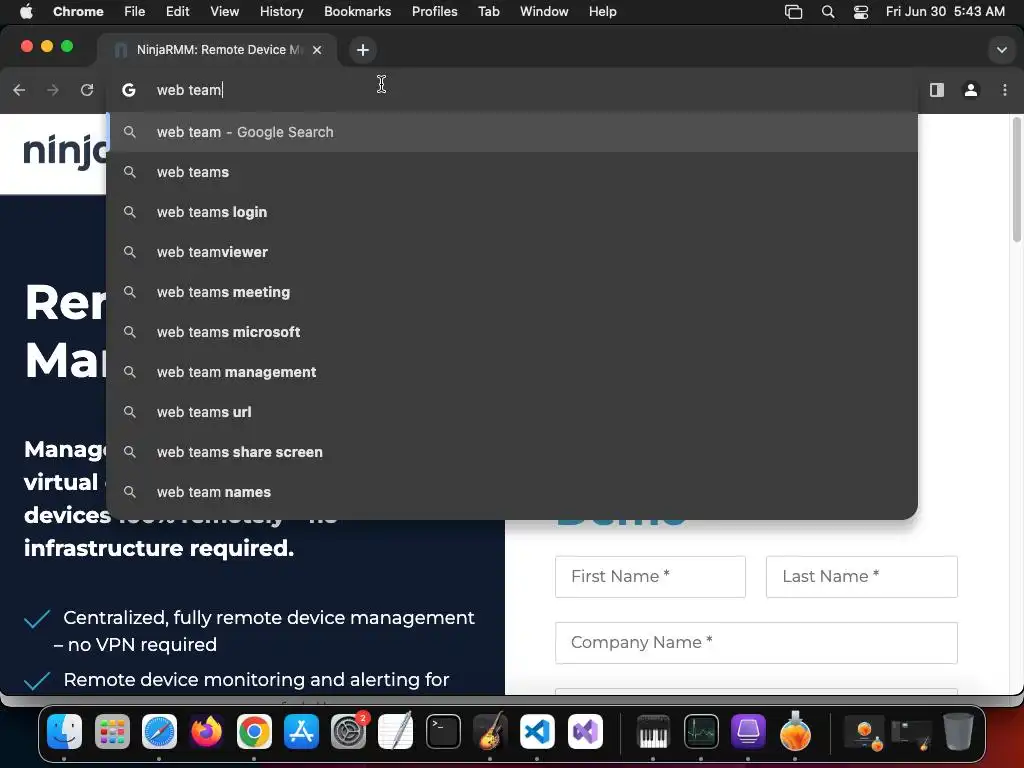Reload the current page
This screenshot has height=768, width=1024.
click(87, 90)
